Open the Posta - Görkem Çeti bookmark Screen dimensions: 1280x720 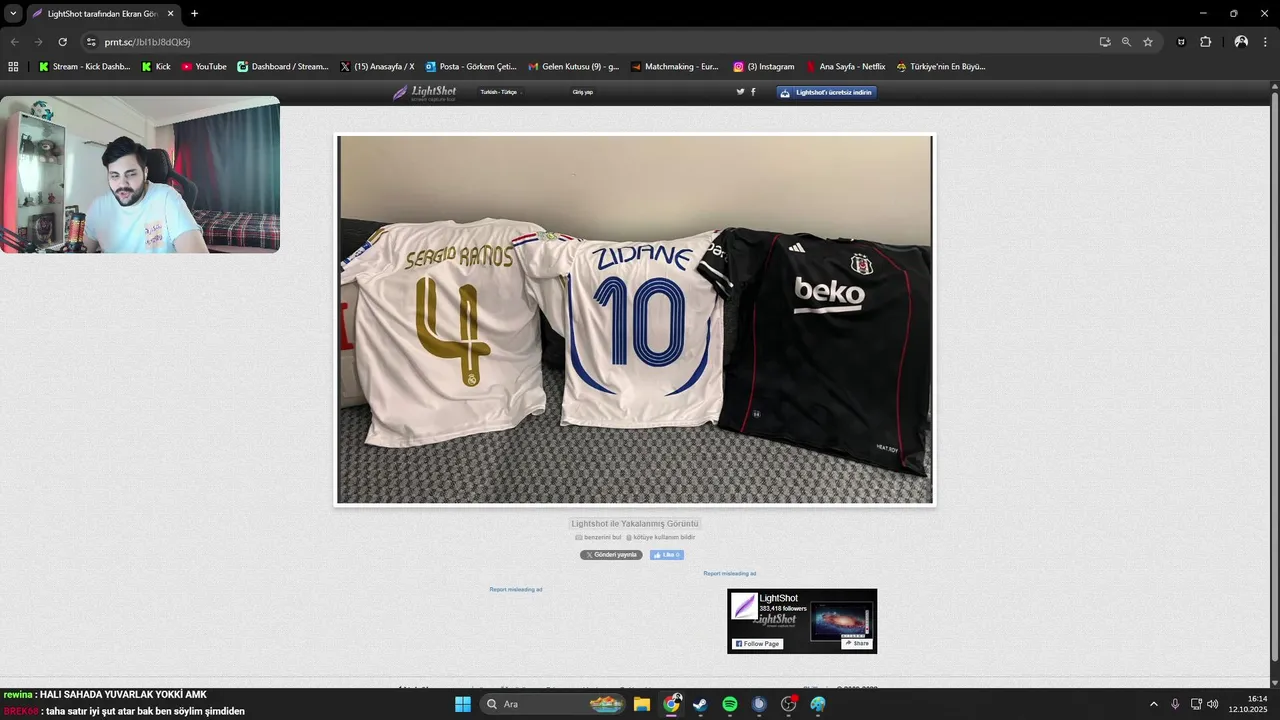(471, 67)
